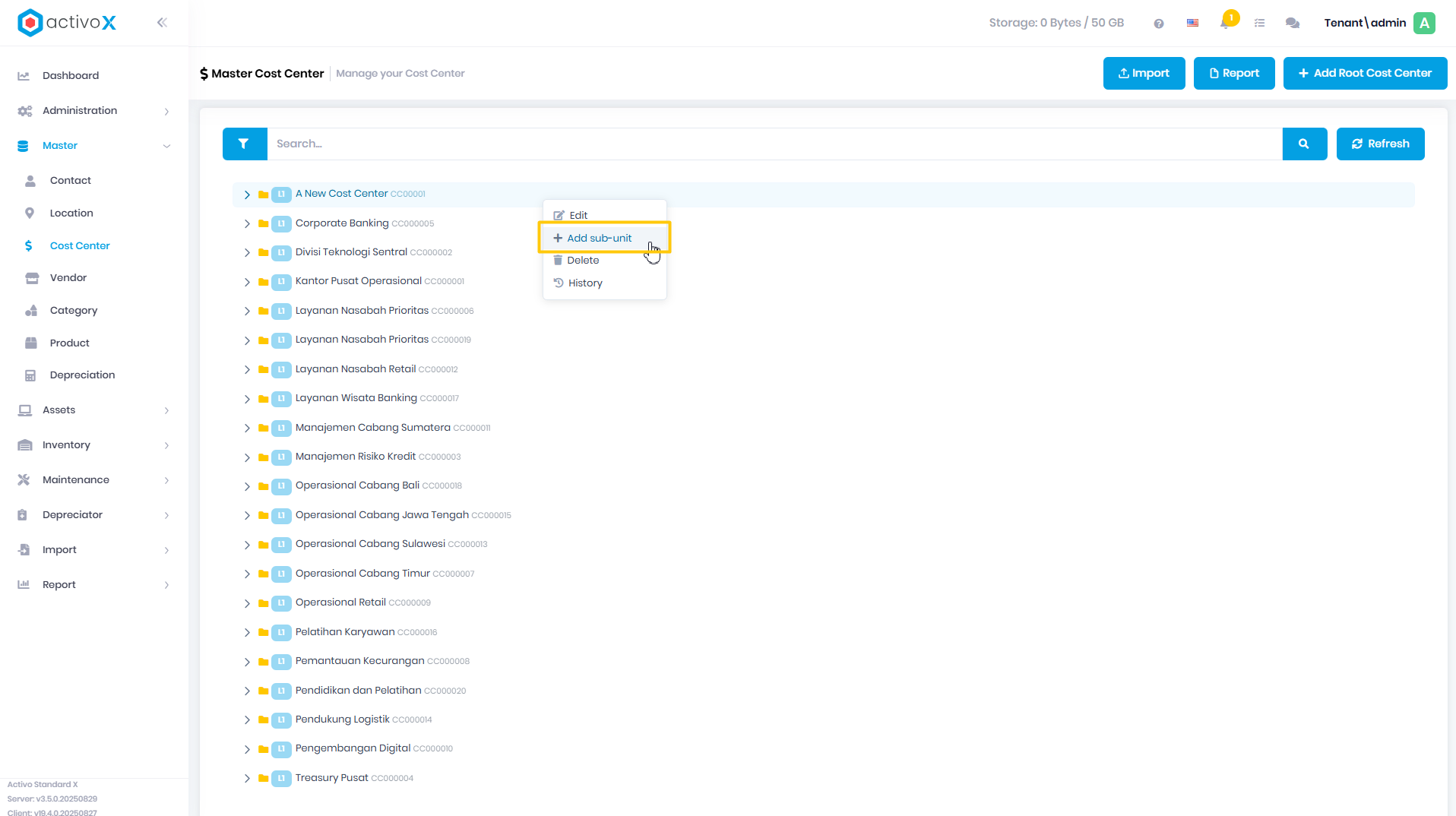Click Cost Center dollar icon

[28, 246]
